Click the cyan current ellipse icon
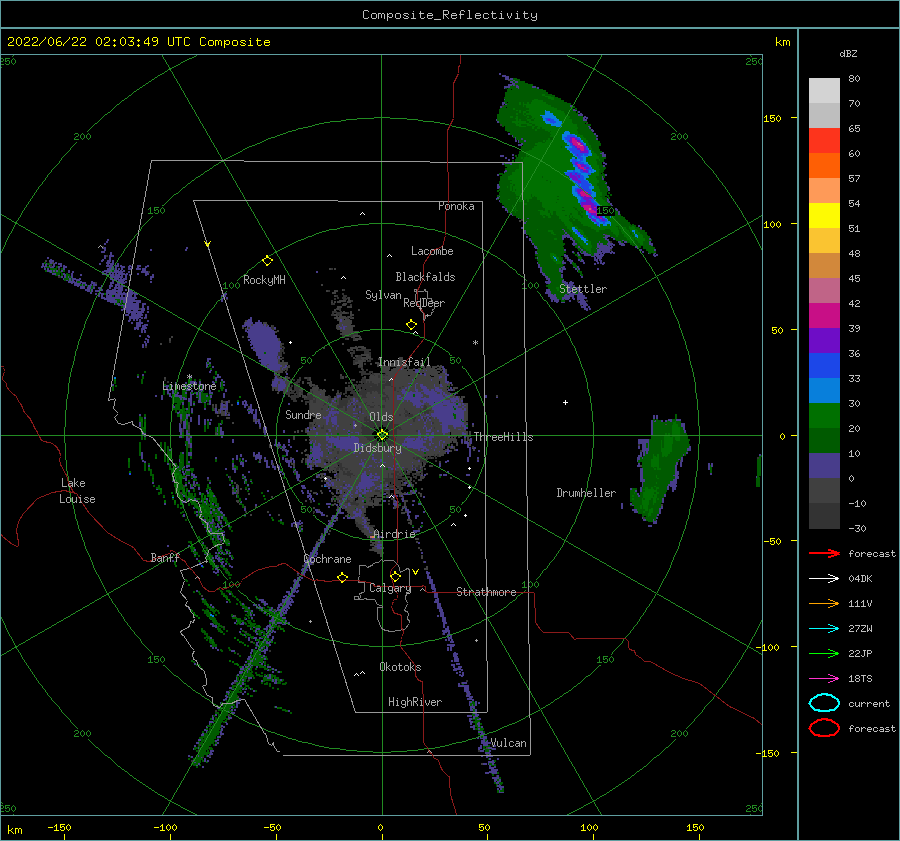This screenshot has width=900, height=841. click(824, 703)
